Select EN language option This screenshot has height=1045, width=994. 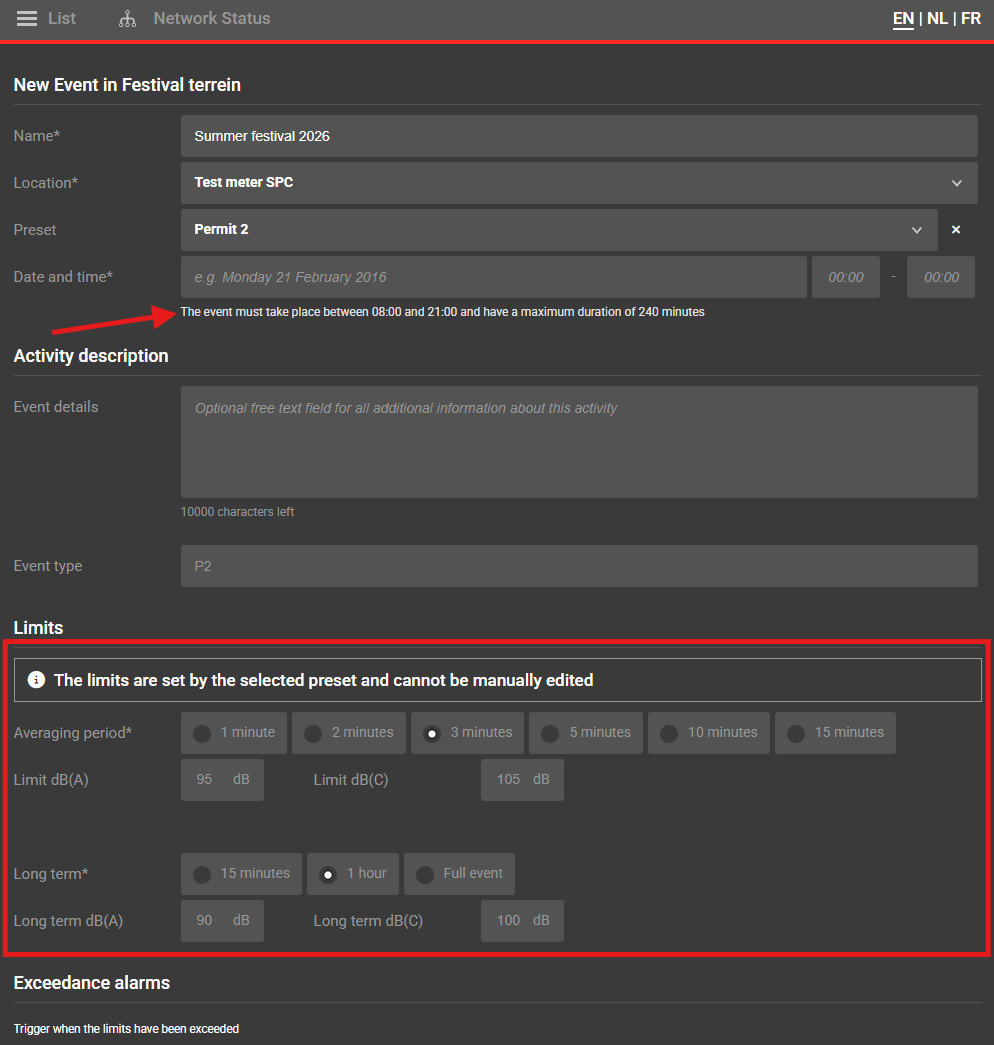coord(903,19)
